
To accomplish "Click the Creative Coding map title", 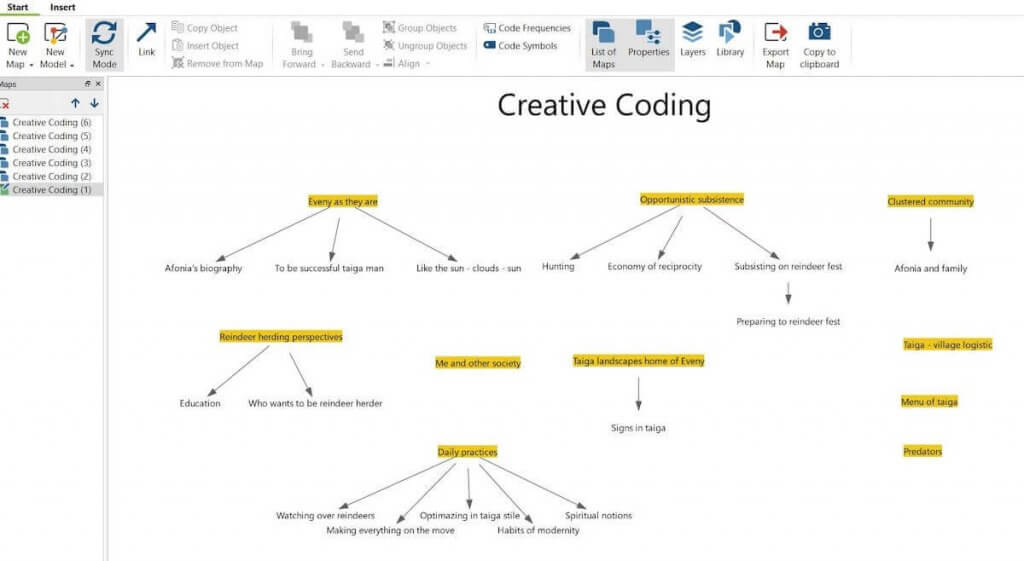I will coord(604,105).
